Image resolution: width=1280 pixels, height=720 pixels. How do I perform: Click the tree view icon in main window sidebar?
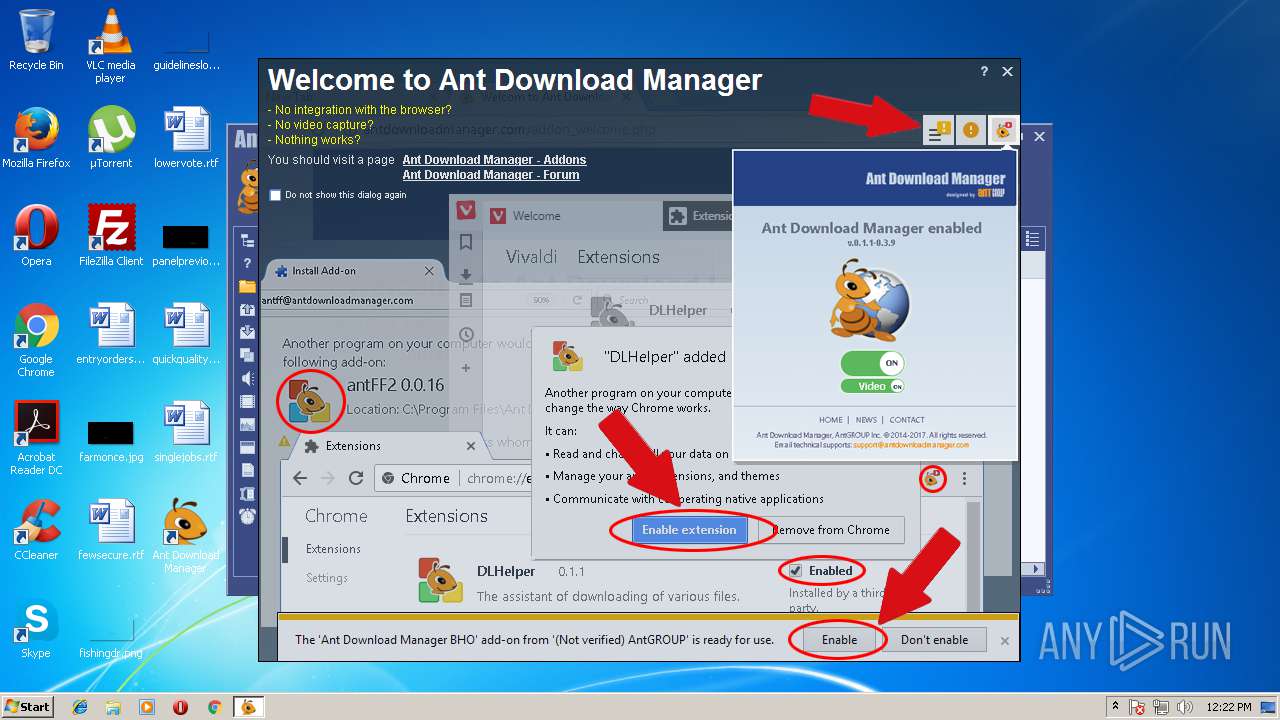coord(247,240)
